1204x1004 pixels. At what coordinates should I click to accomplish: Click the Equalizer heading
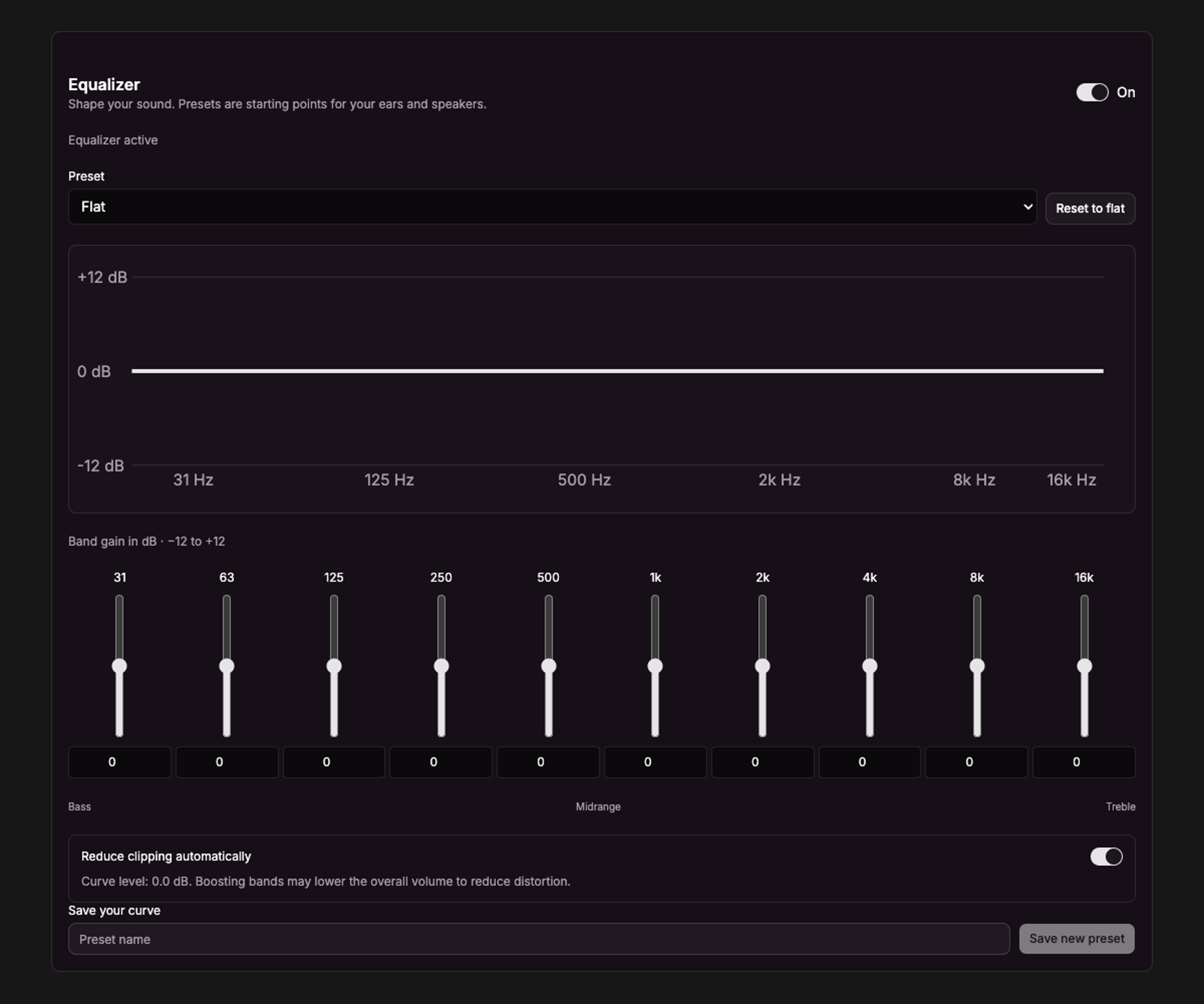(104, 84)
